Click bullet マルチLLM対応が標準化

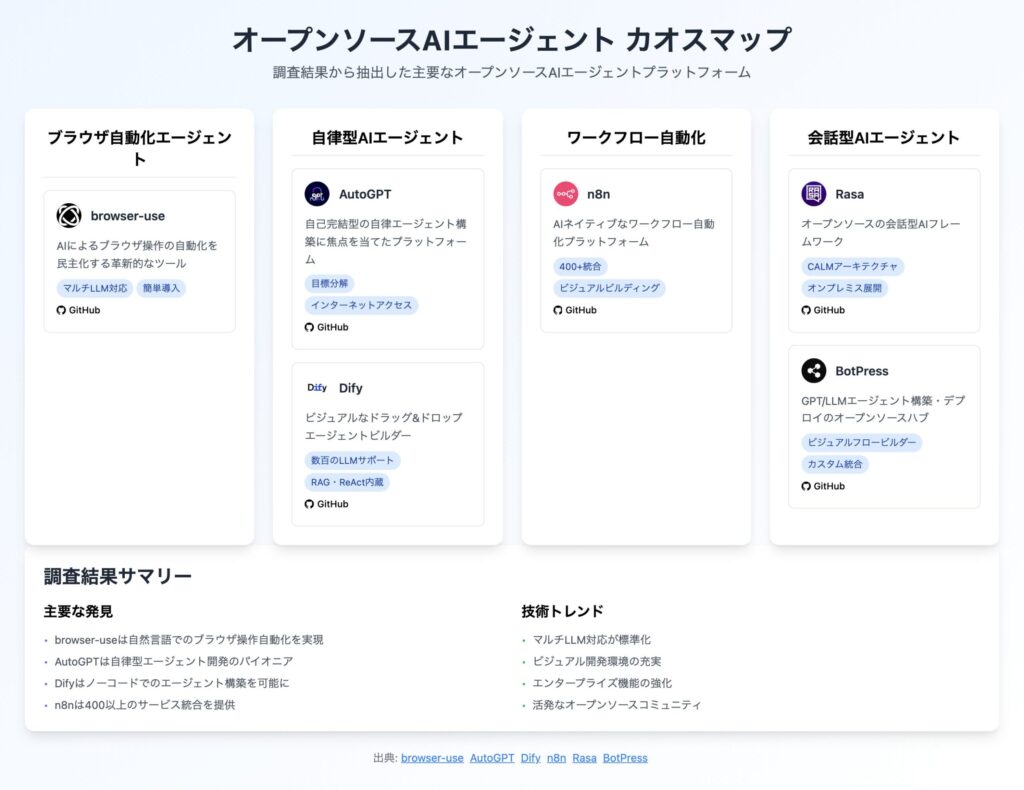(592, 640)
